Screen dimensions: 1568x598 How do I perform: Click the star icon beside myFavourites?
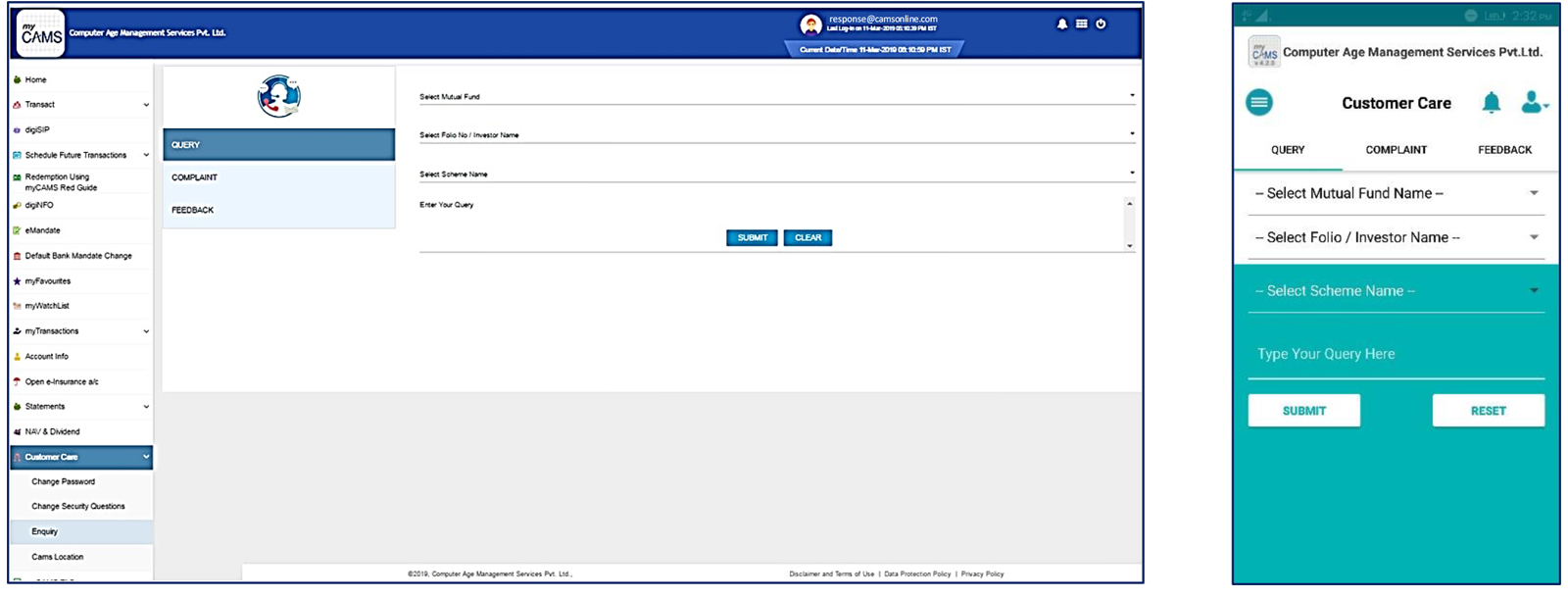[x=17, y=281]
